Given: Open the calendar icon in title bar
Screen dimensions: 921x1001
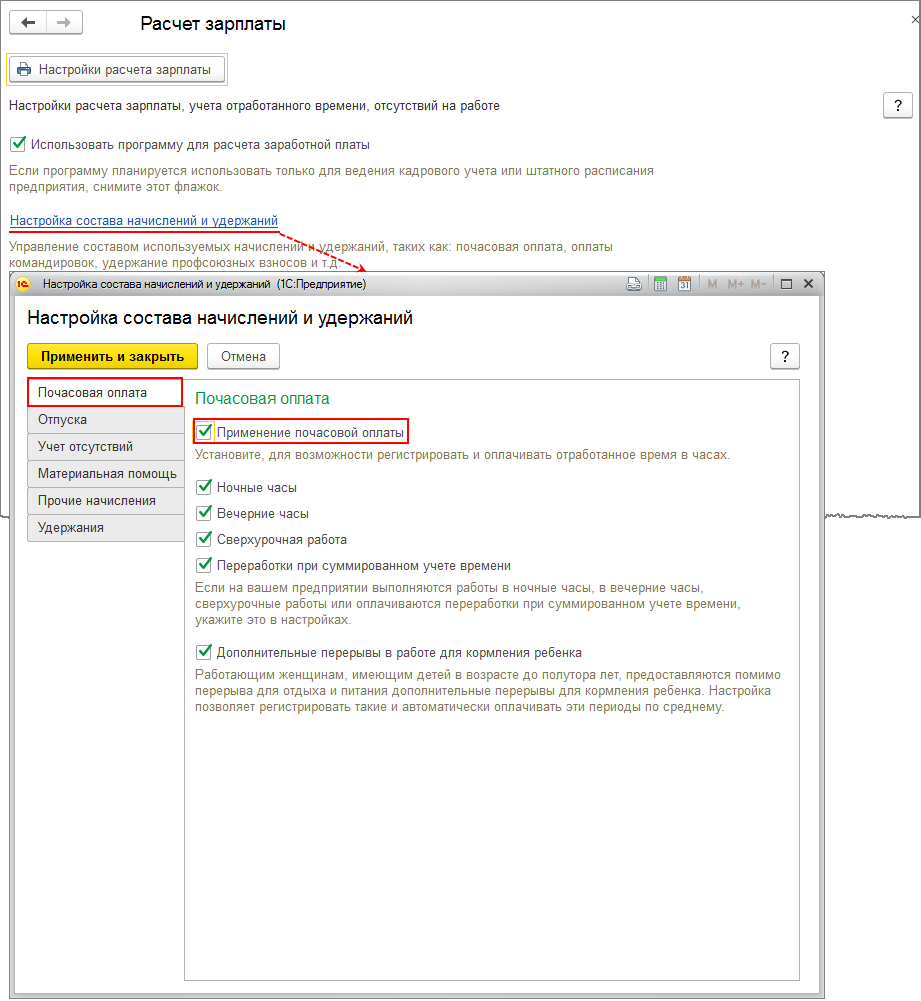Looking at the screenshot, I should (x=684, y=284).
